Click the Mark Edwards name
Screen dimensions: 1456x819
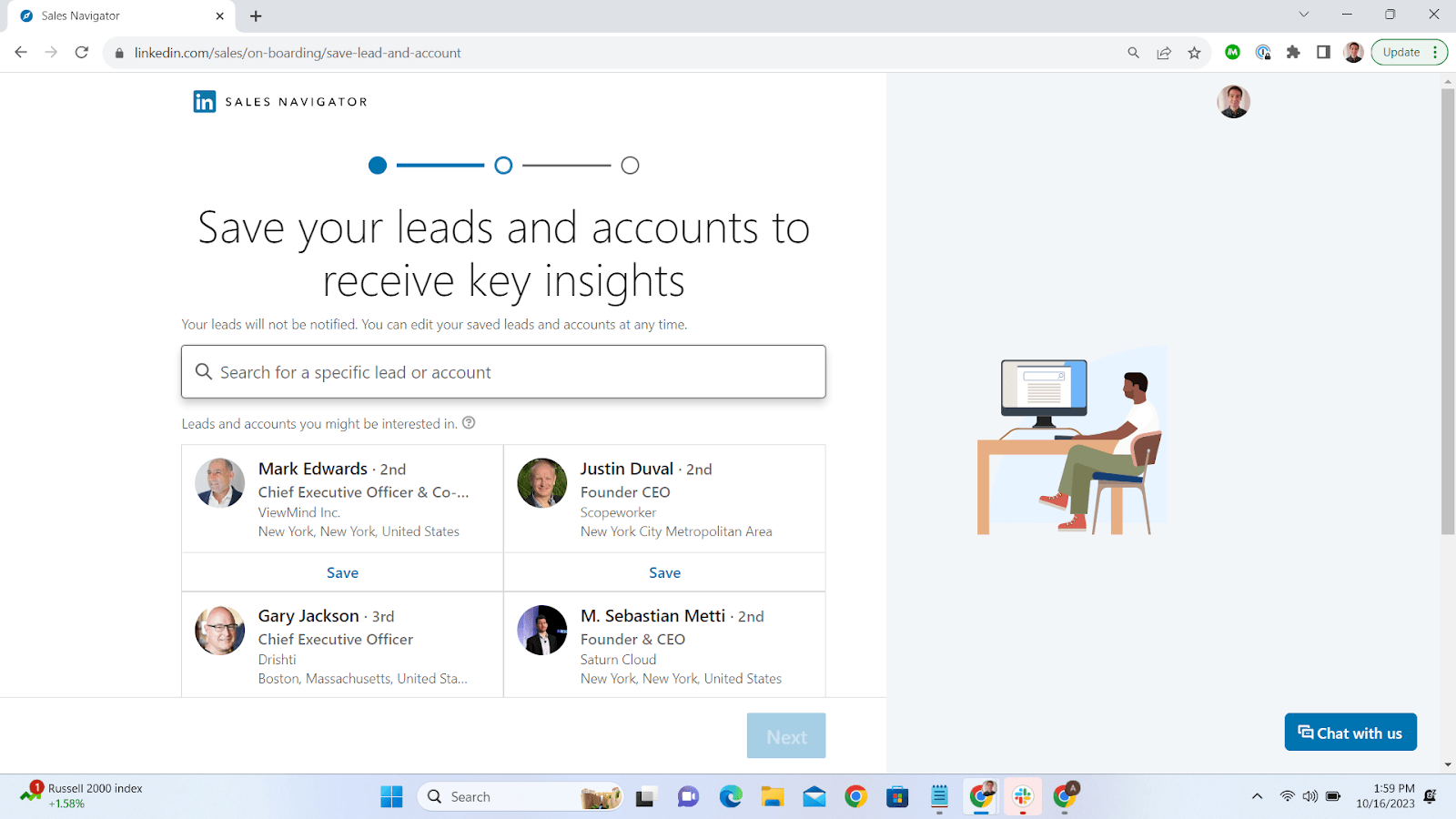pos(313,469)
